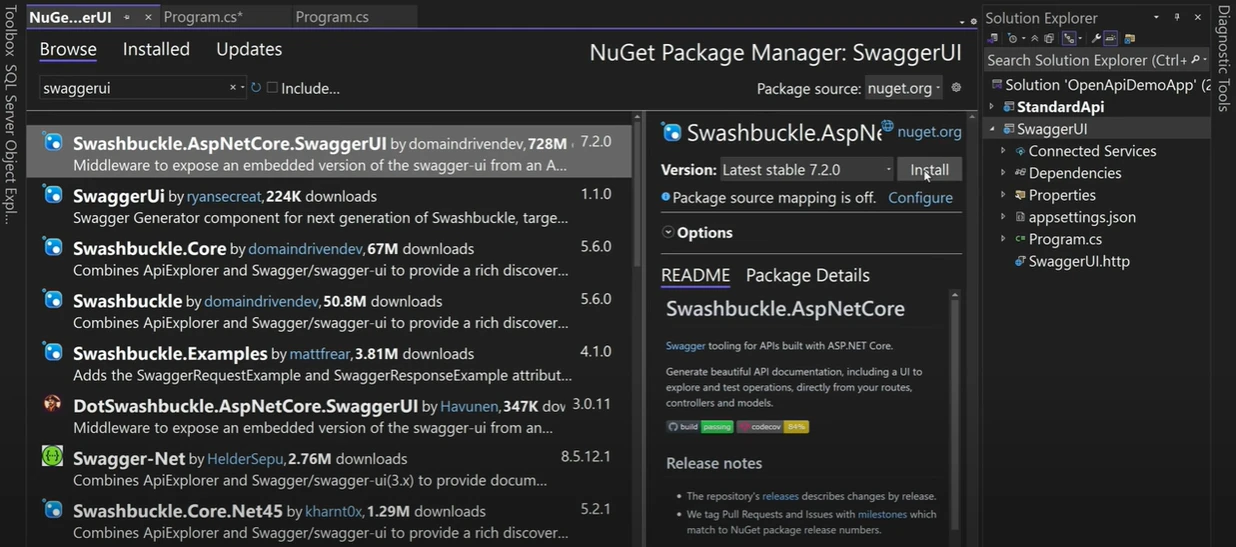
Task: Pin the Solution Explorer panel
Action: [x=1177, y=17]
